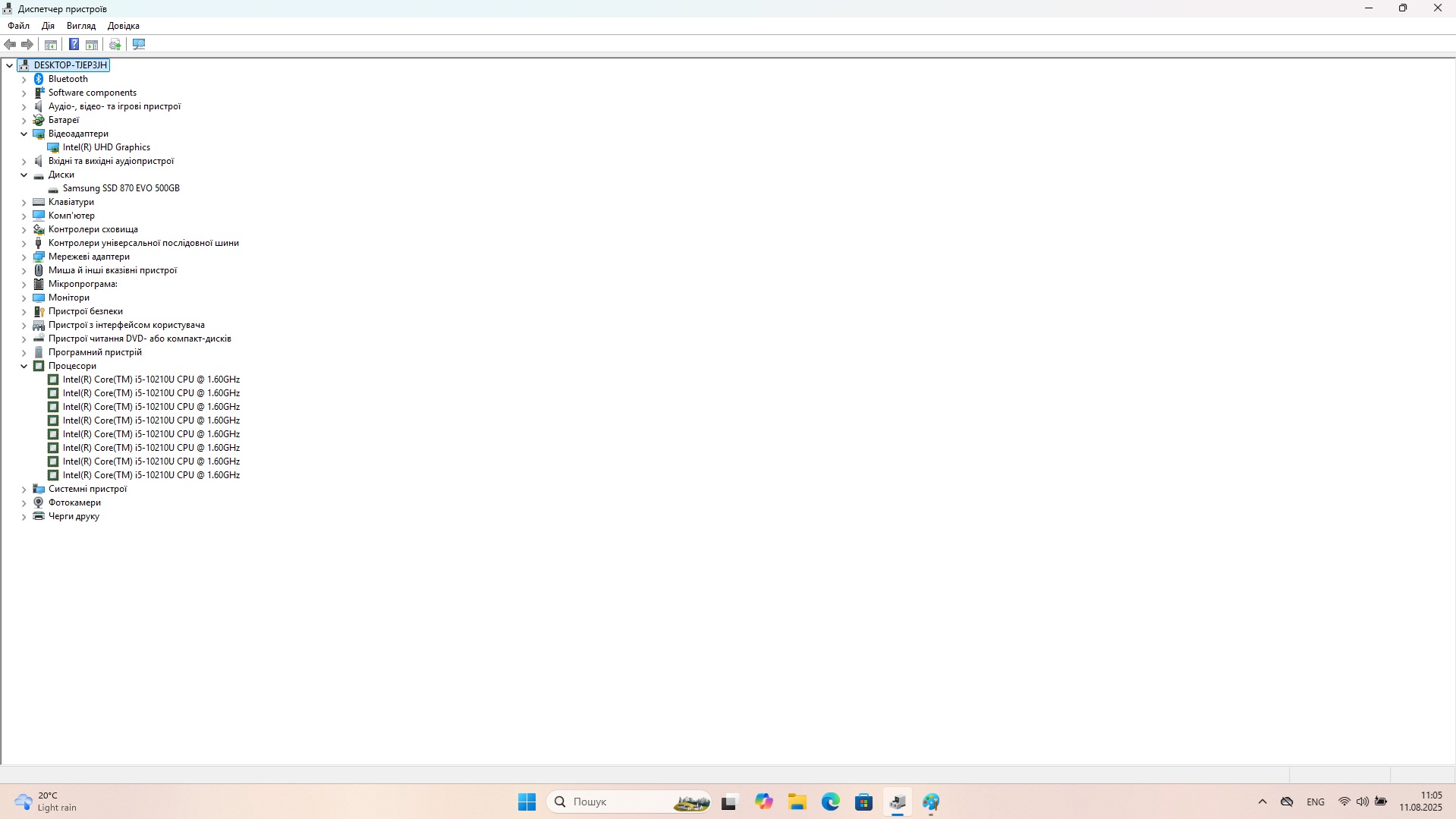Viewport: 1456px width, 819px height.
Task: Select Intel(R) UHD Graphics device
Action: pyautogui.click(x=106, y=147)
